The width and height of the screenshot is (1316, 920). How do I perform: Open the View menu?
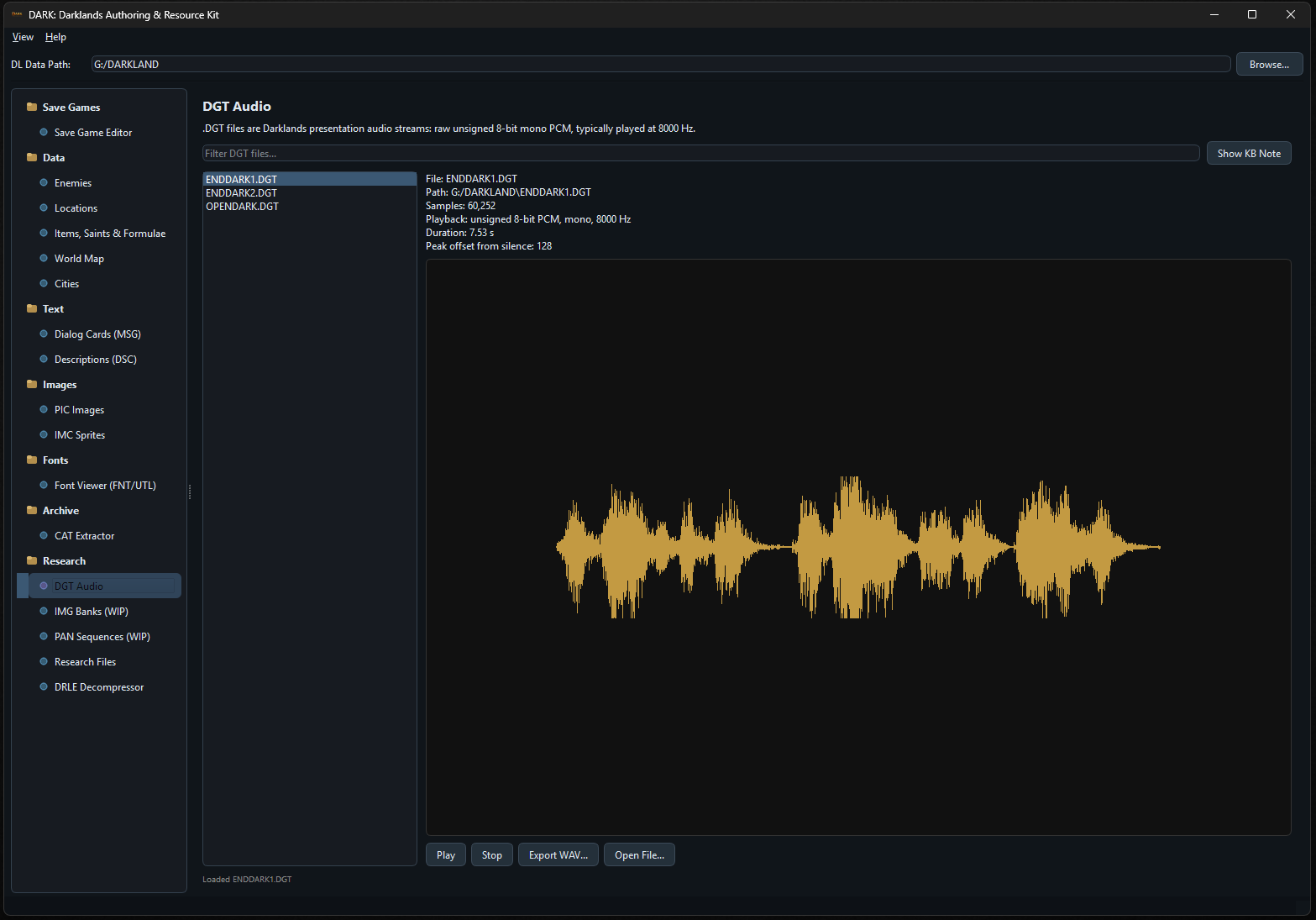click(x=23, y=37)
